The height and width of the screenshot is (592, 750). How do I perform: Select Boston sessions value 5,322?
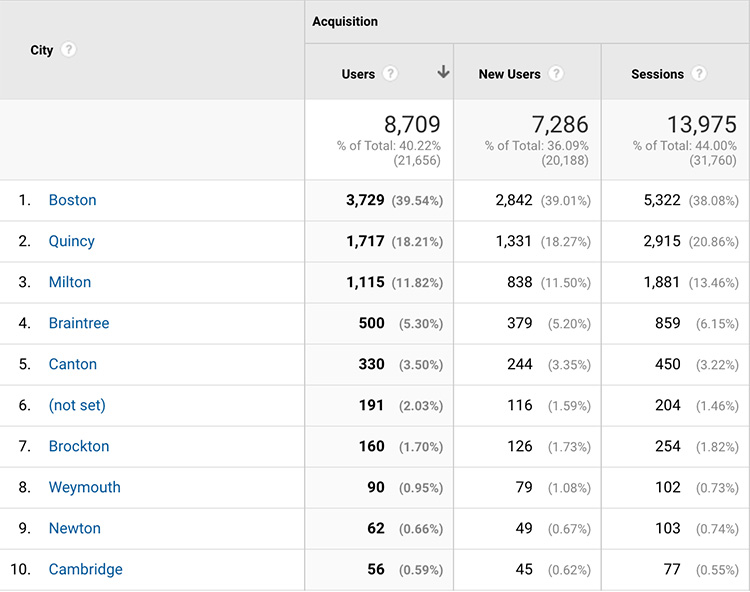click(662, 200)
